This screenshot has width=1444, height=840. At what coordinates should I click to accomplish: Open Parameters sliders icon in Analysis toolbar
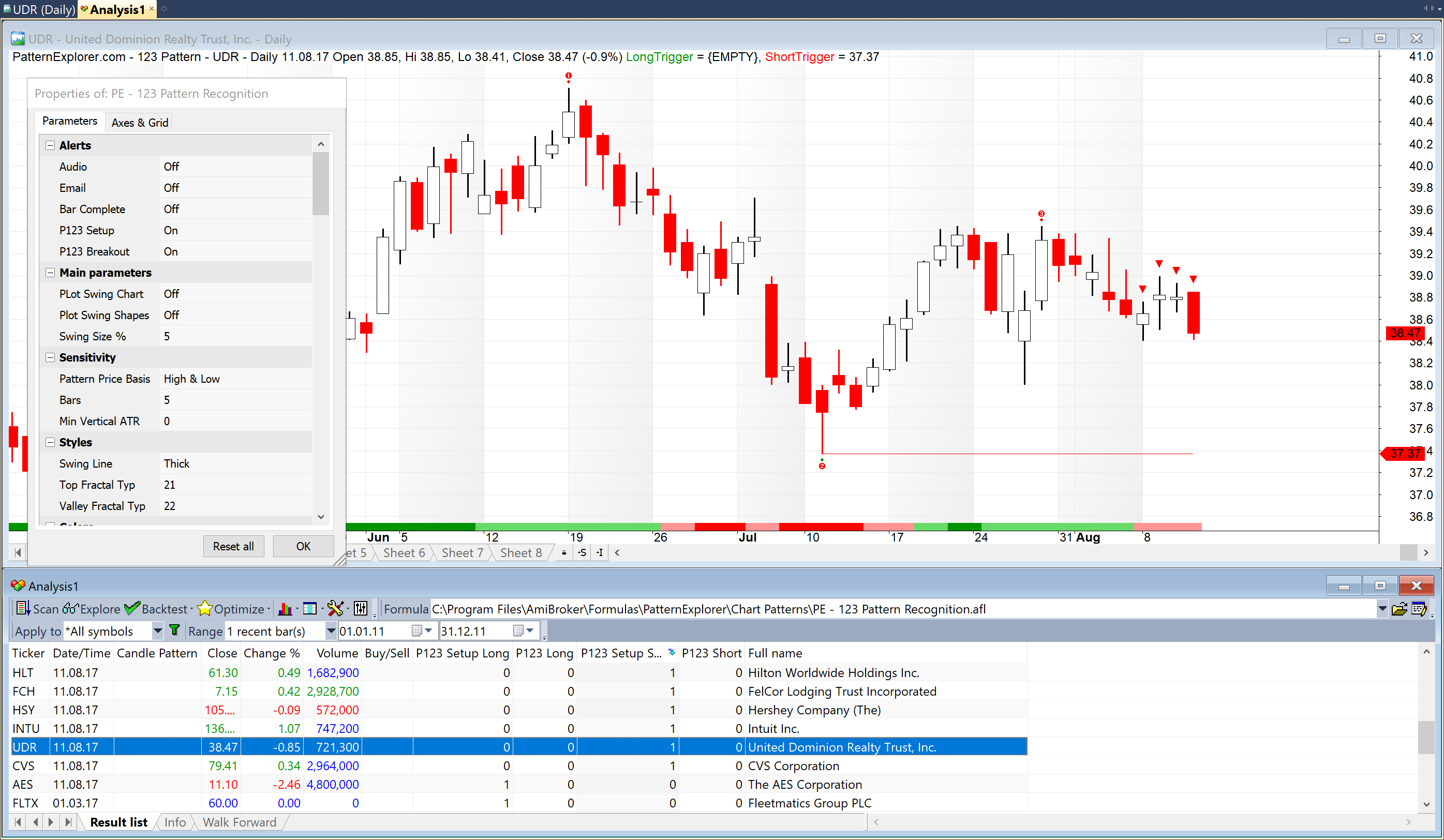click(361, 608)
